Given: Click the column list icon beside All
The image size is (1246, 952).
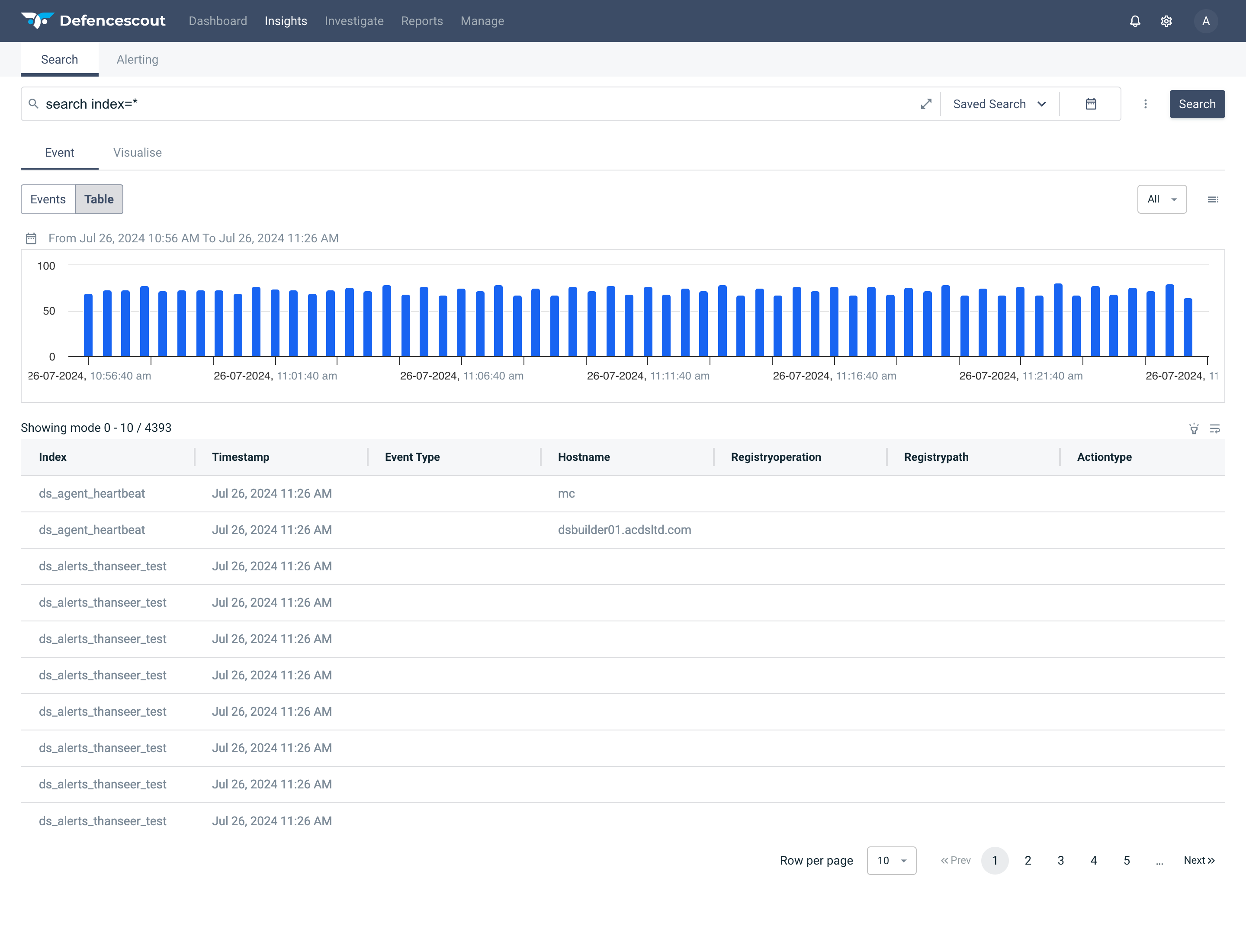Looking at the screenshot, I should (1213, 199).
